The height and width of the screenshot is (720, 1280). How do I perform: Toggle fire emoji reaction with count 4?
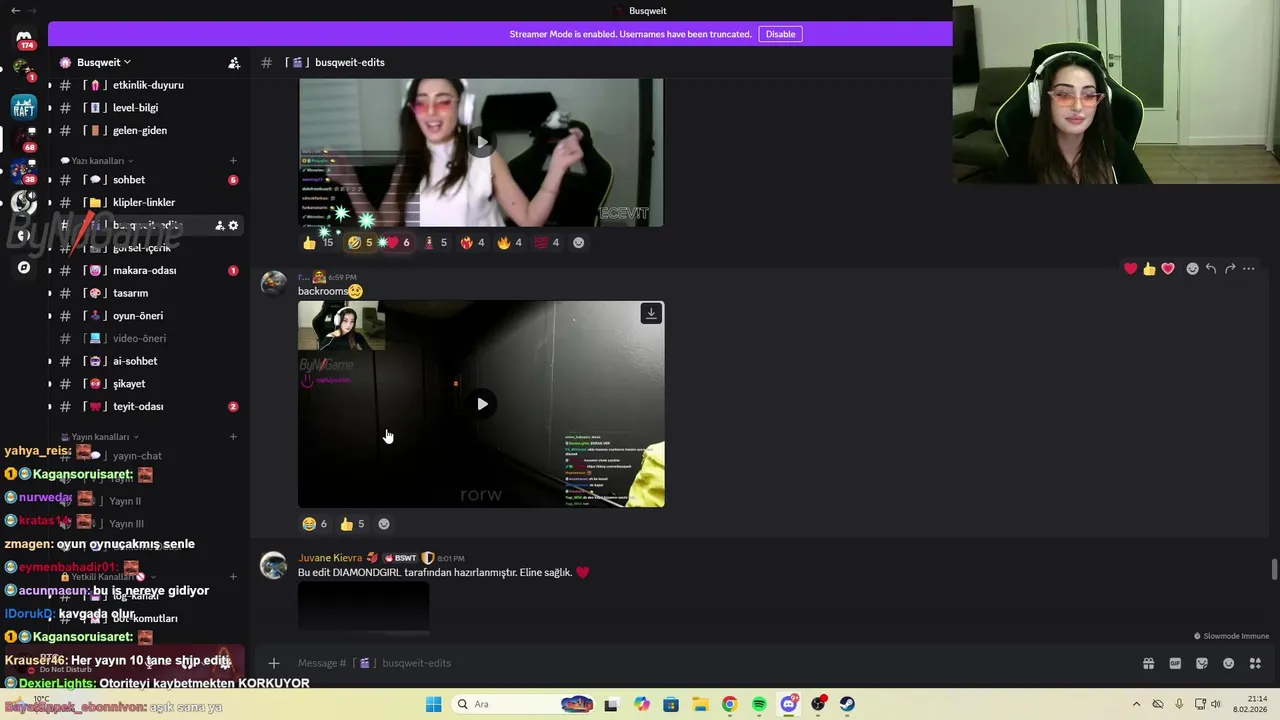point(512,242)
